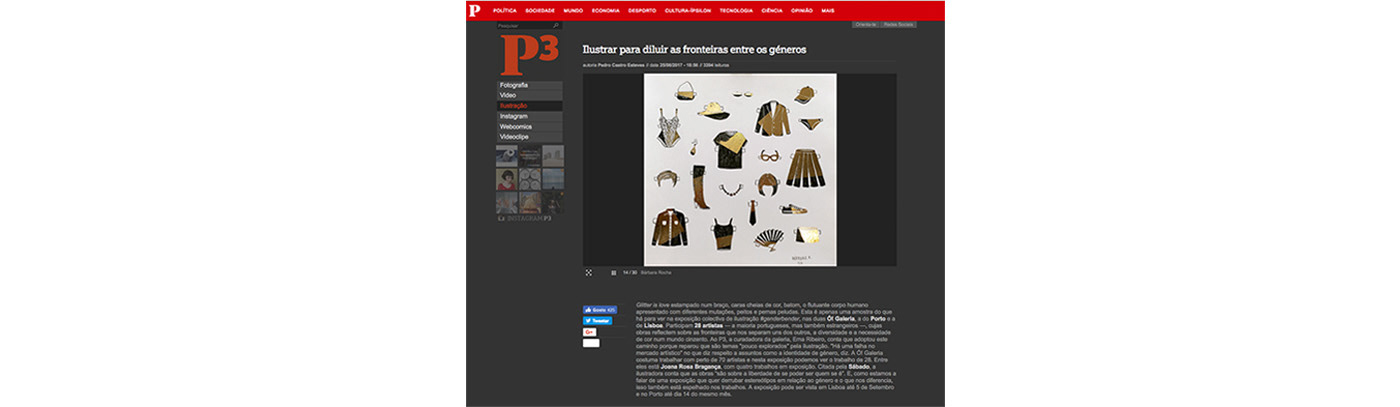Select Videoclipe in the sidebar
Screen dimensions: 1400x407
point(530,136)
